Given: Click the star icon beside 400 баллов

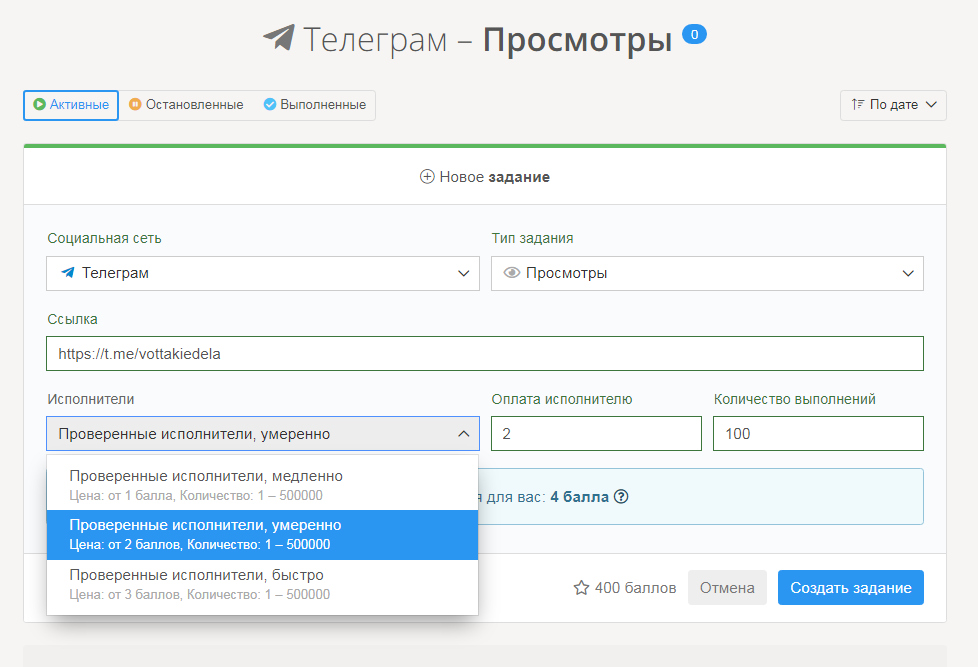Looking at the screenshot, I should tap(580, 588).
